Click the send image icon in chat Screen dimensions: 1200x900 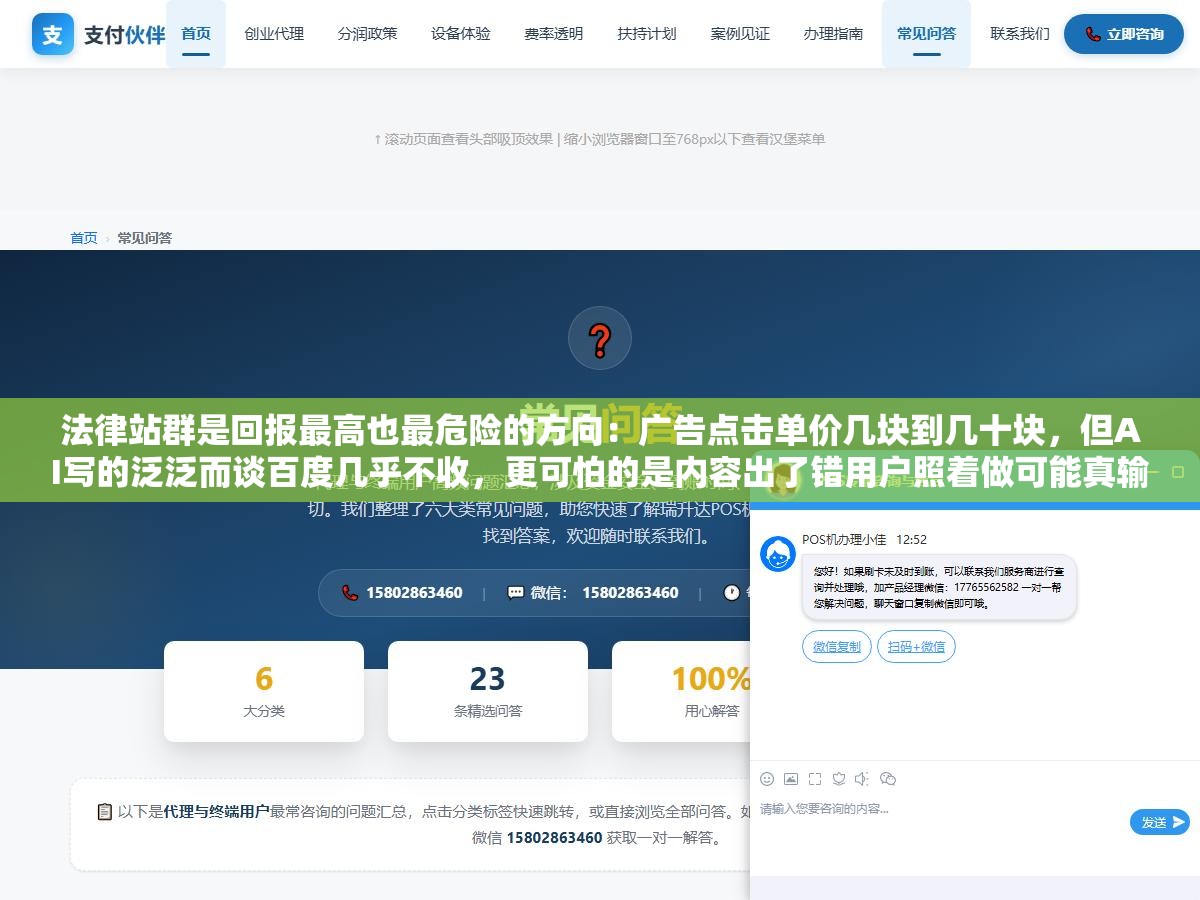click(791, 779)
